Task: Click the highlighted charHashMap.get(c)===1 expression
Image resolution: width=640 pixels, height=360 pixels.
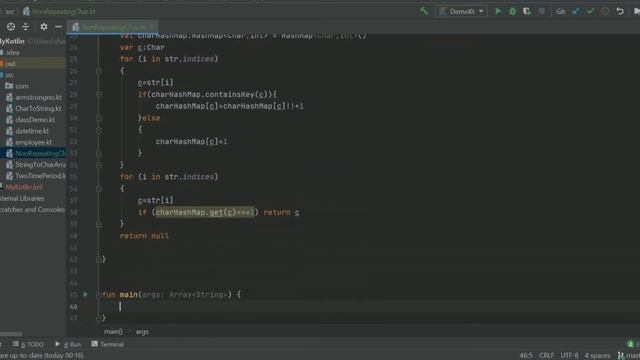Action: 204,212
